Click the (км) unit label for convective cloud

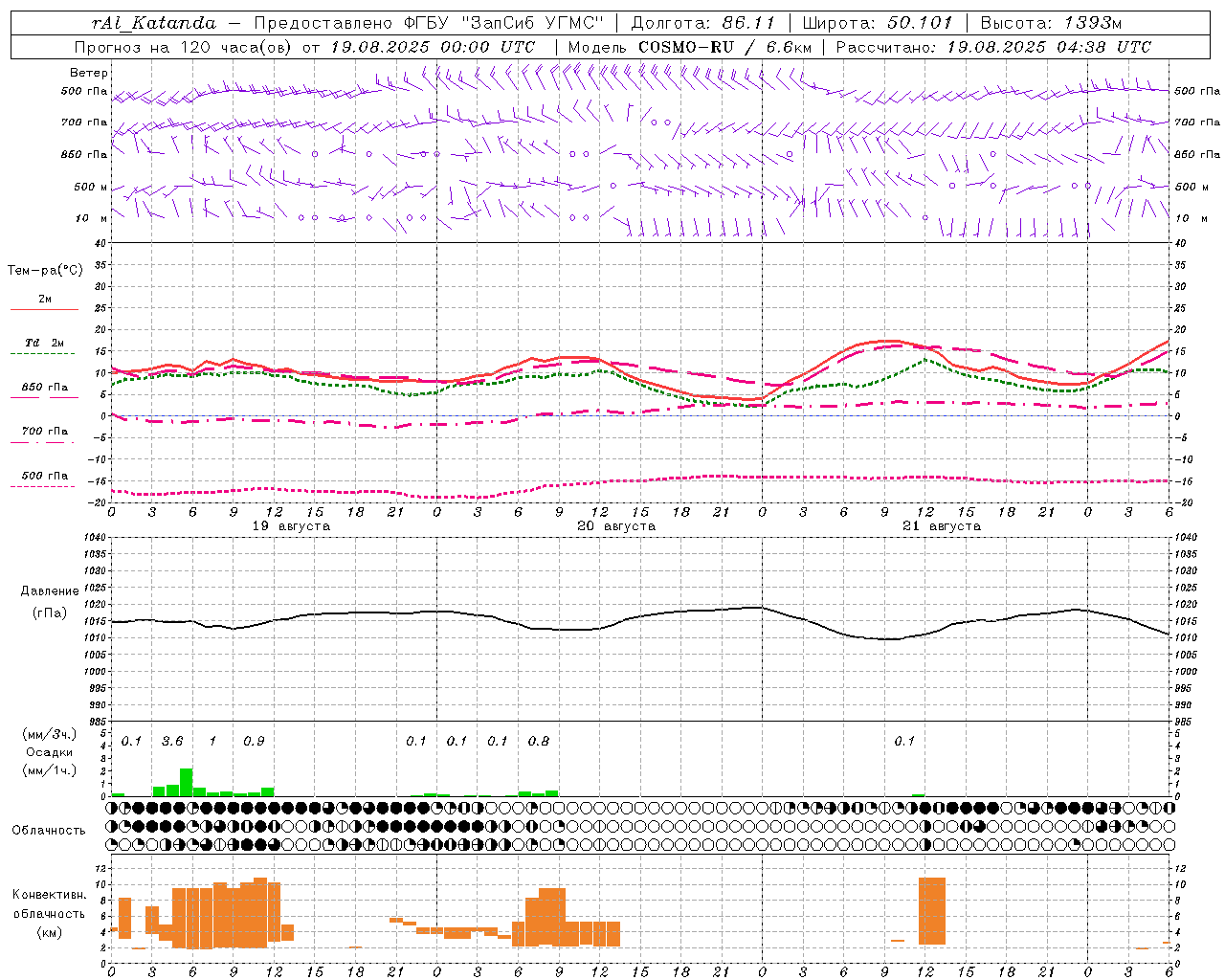point(50,932)
